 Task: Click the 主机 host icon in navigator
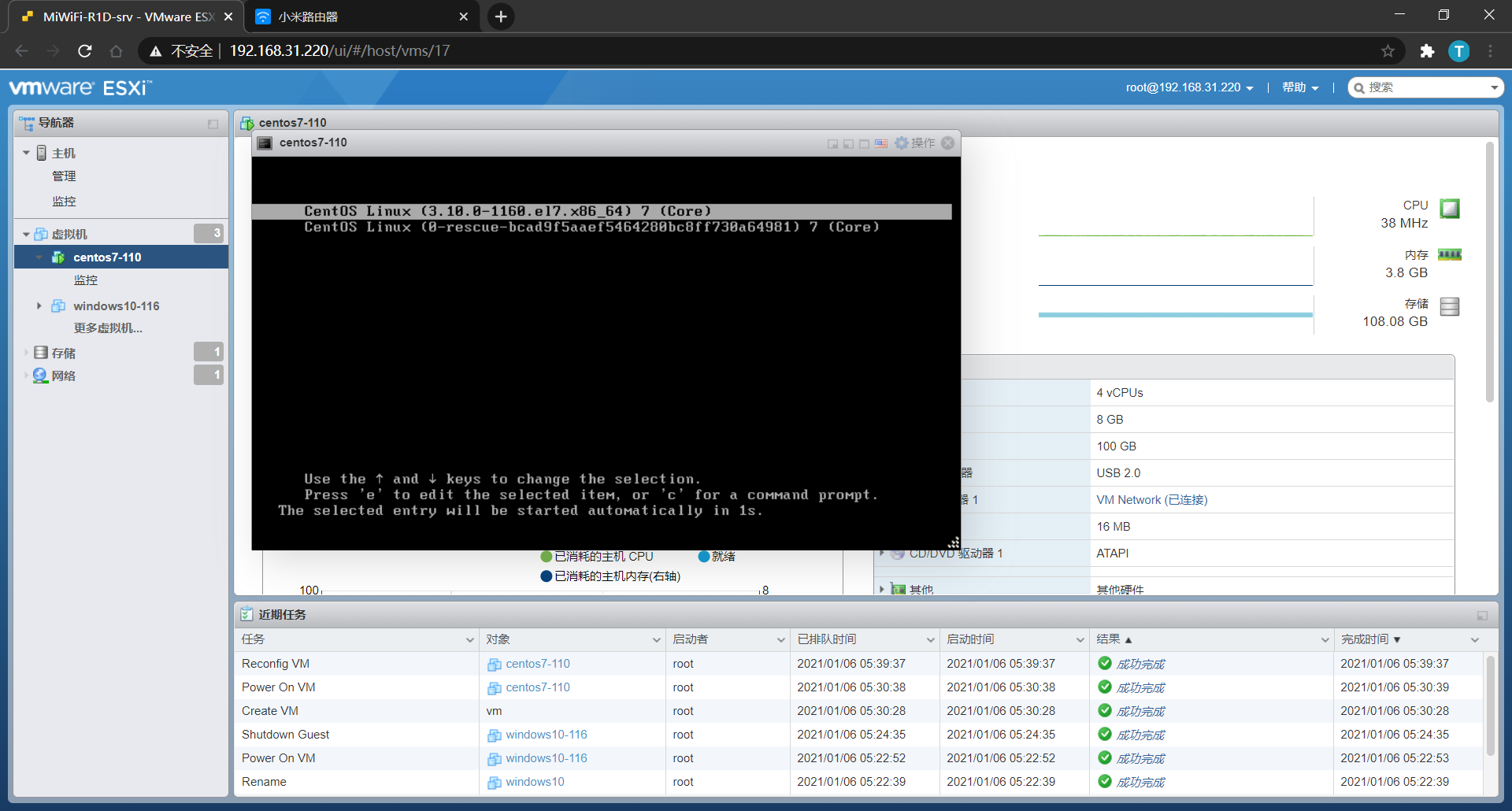pyautogui.click(x=42, y=153)
